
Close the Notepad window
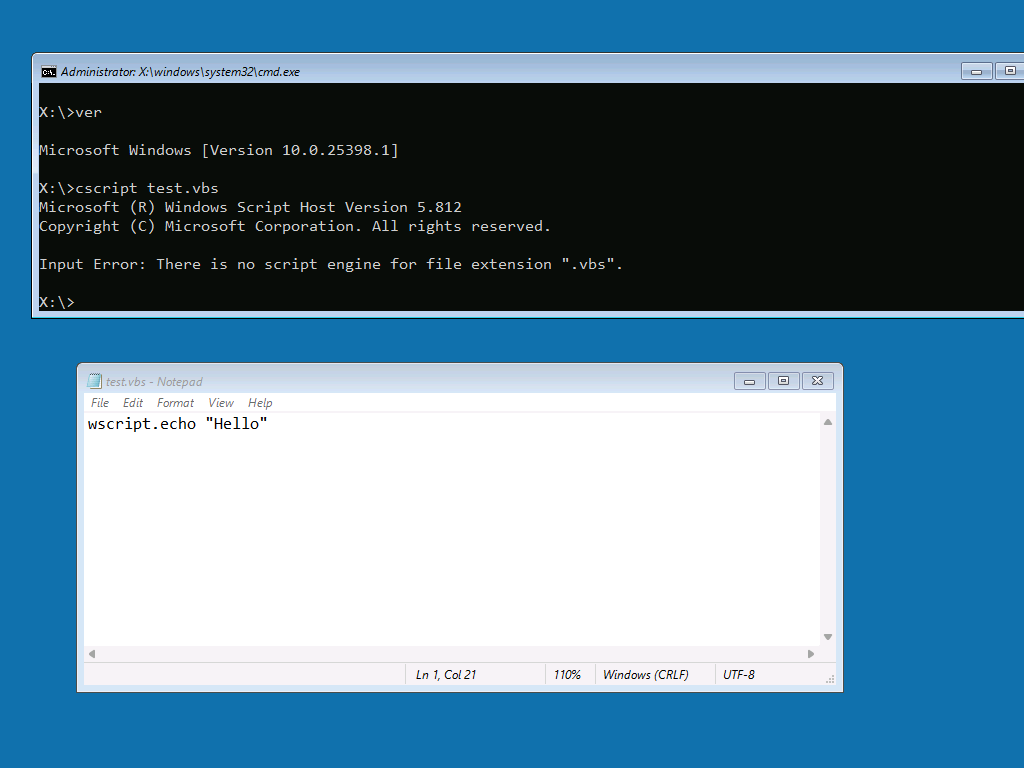pos(817,381)
